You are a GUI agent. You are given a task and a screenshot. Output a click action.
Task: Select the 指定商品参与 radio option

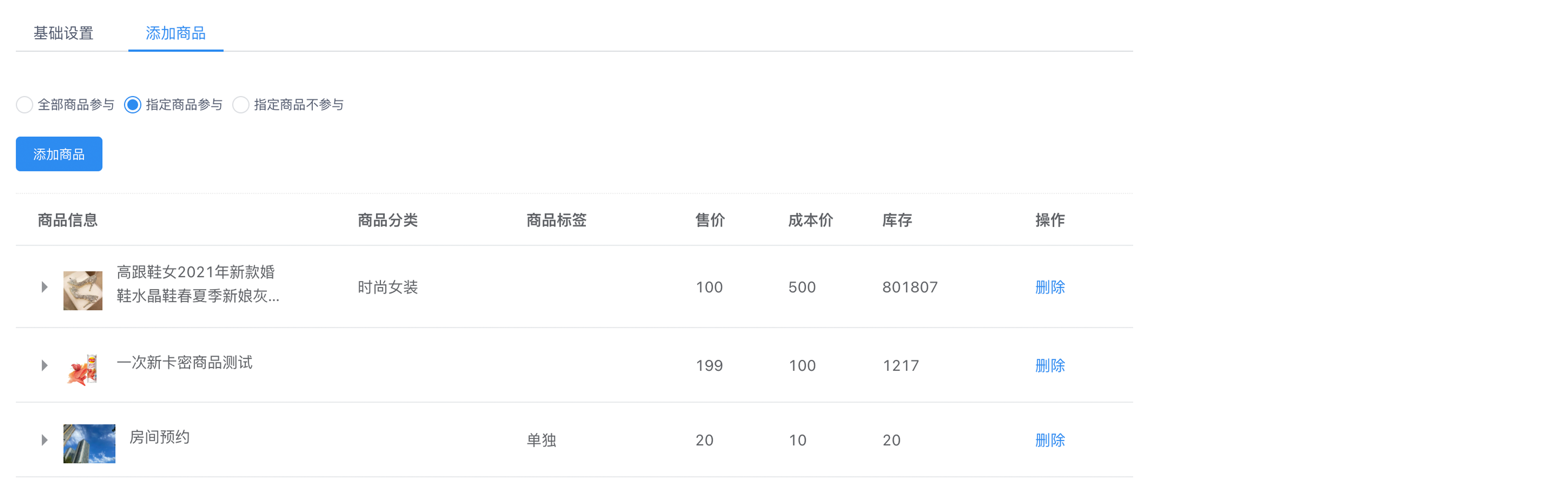[x=133, y=105]
